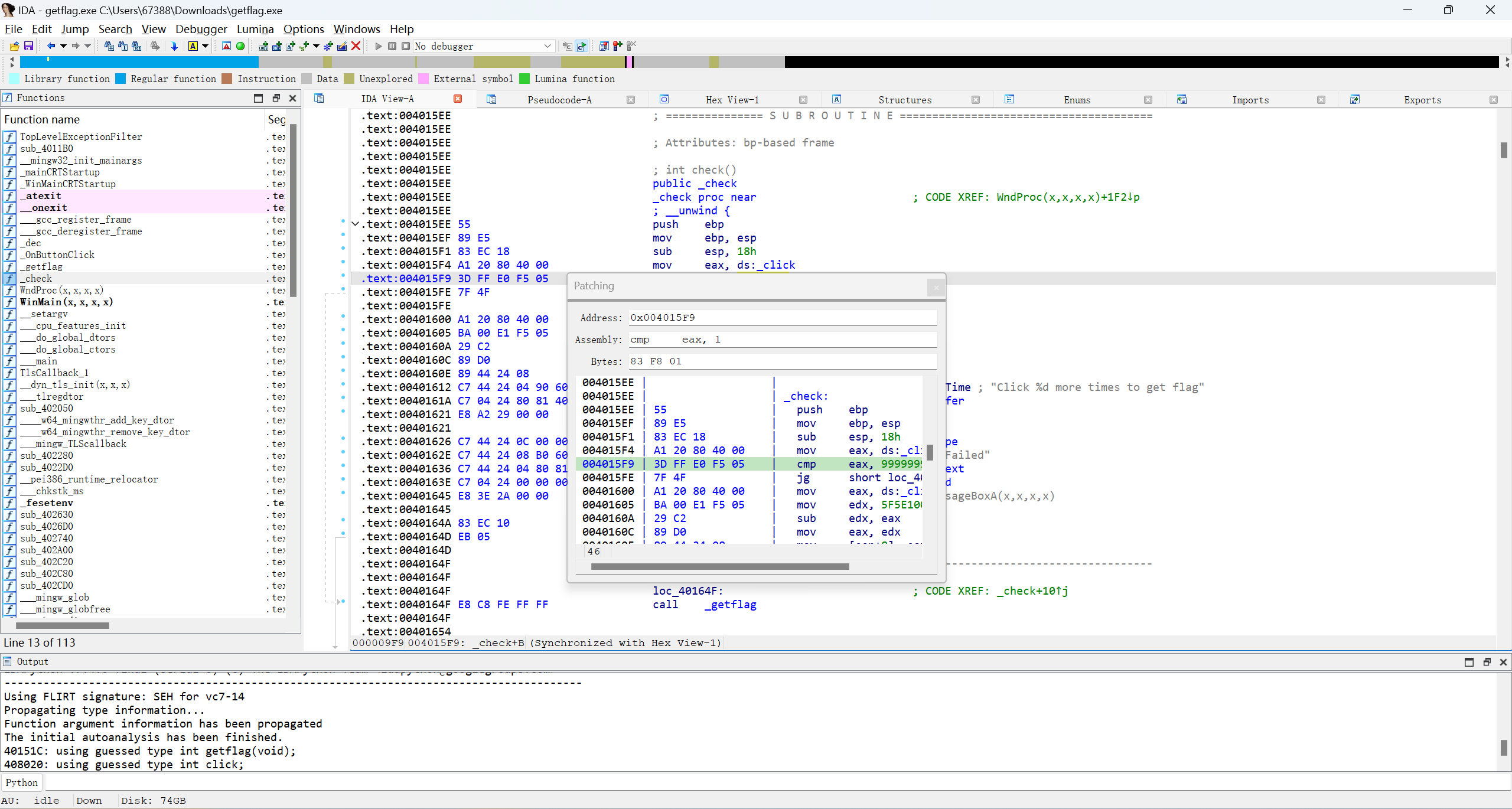Click the Exports tab icon
The width and height of the screenshot is (1512, 809).
1355,99
